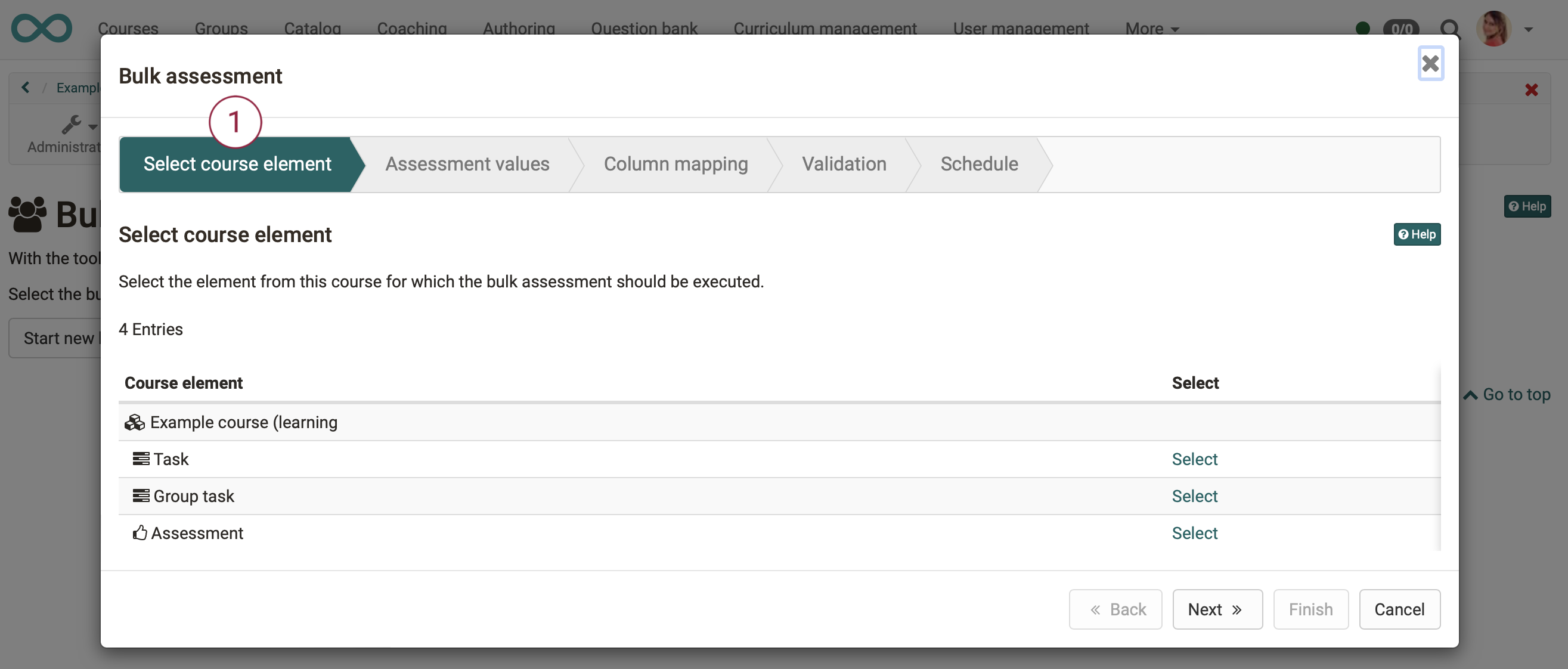Click the Task list icon
Screen dimensions: 1568x669
(141, 459)
